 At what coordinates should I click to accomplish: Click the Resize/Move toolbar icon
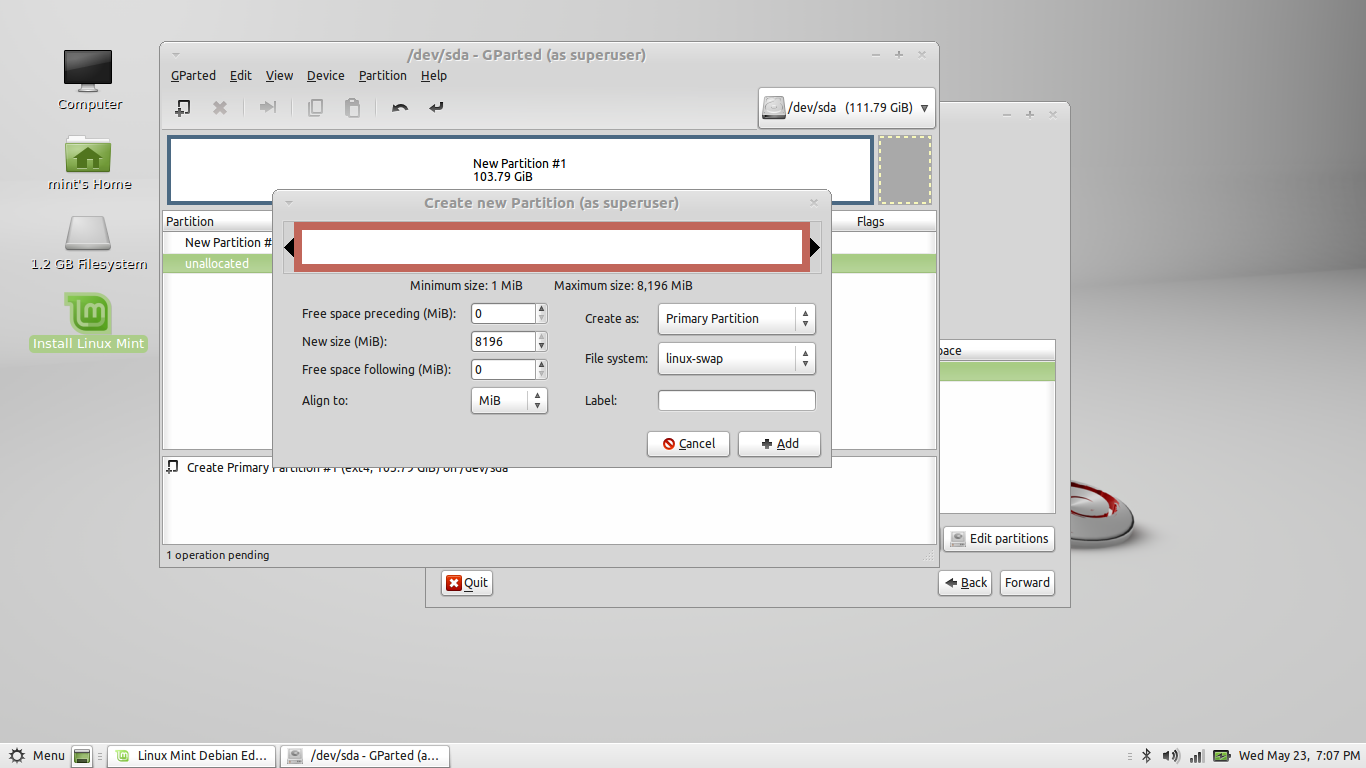coord(268,107)
